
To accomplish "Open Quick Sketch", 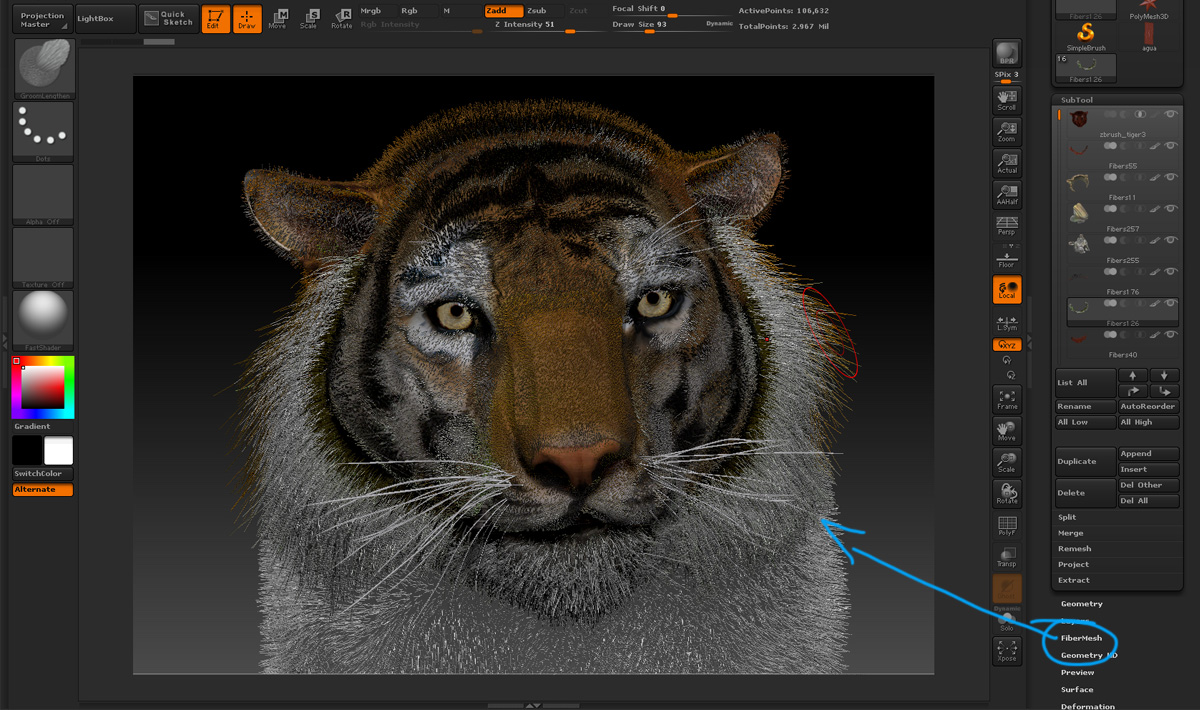I will point(168,19).
